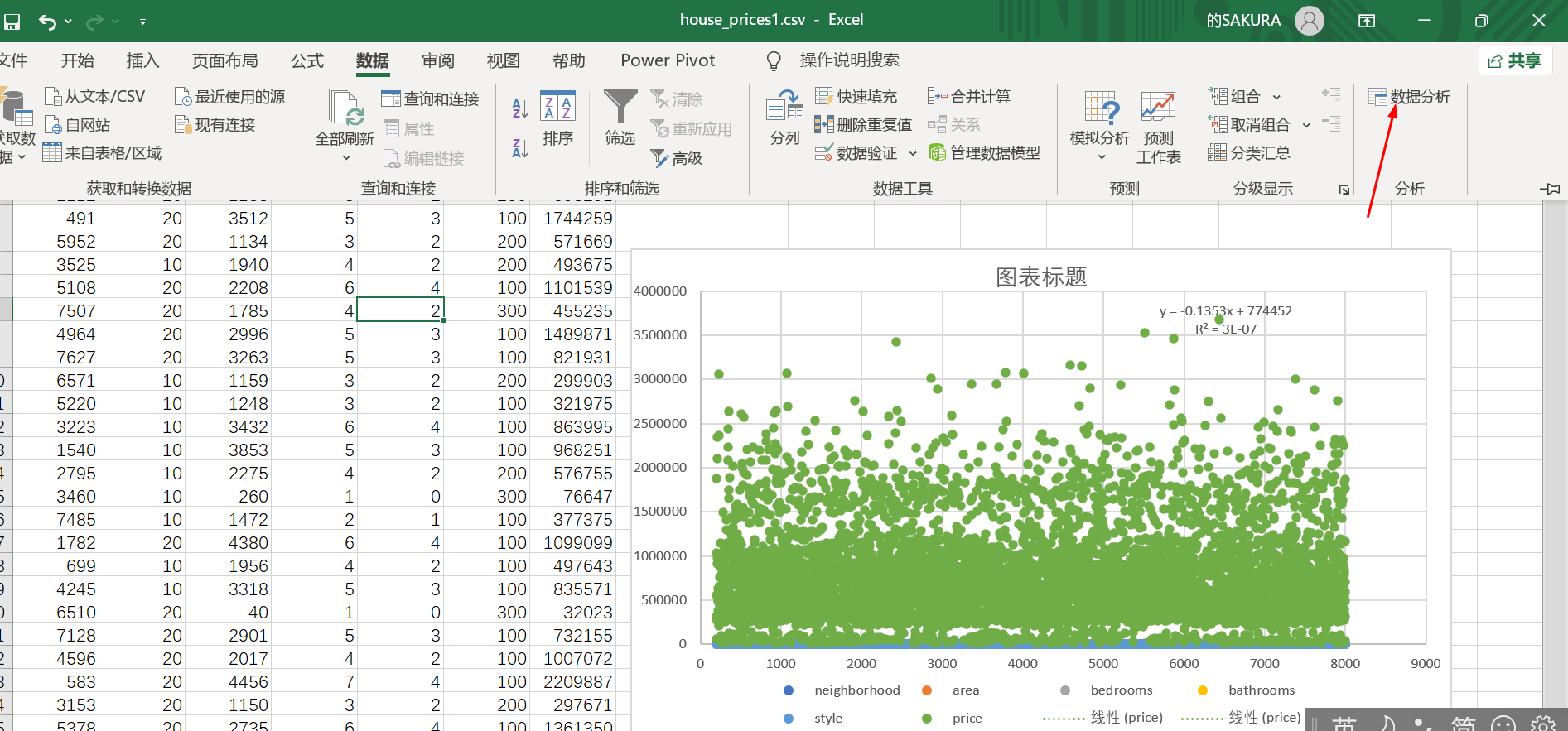The height and width of the screenshot is (731, 1568).
Task: Open the SAKURA account avatar
Action: (1309, 21)
